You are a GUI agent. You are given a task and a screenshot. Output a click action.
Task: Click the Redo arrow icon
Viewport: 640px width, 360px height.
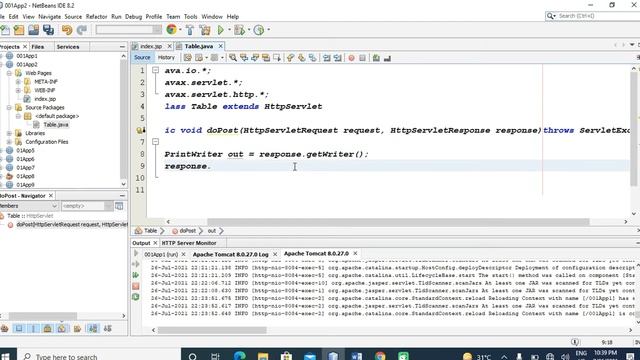82,30
